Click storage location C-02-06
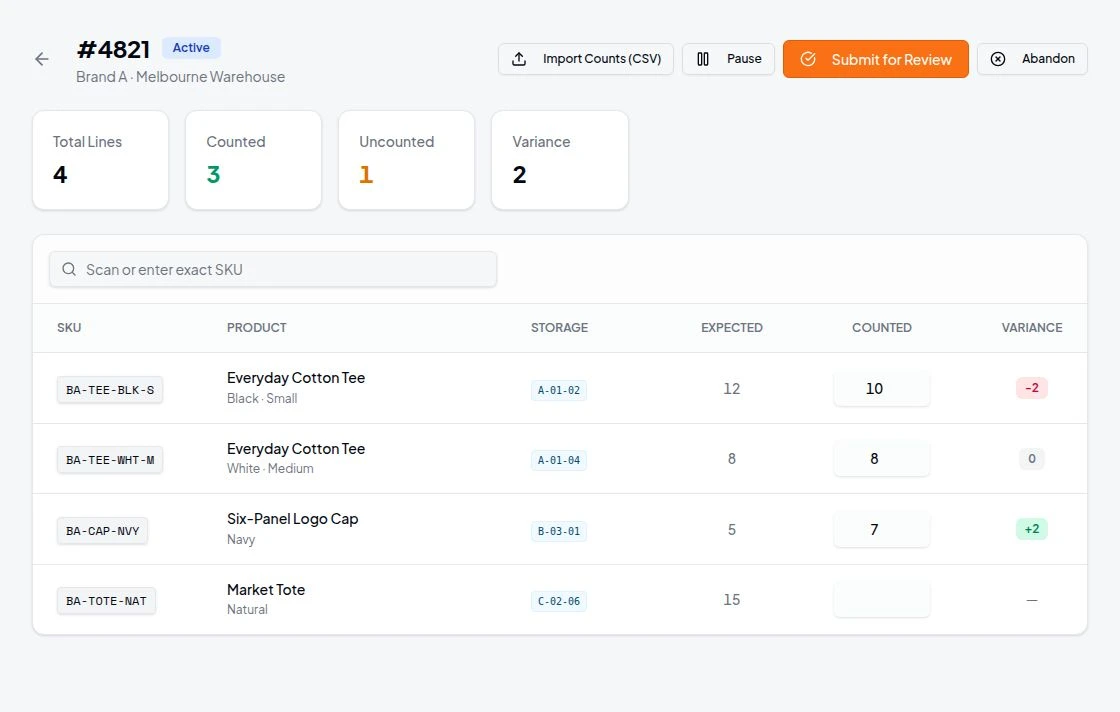The width and height of the screenshot is (1120, 712). (559, 601)
